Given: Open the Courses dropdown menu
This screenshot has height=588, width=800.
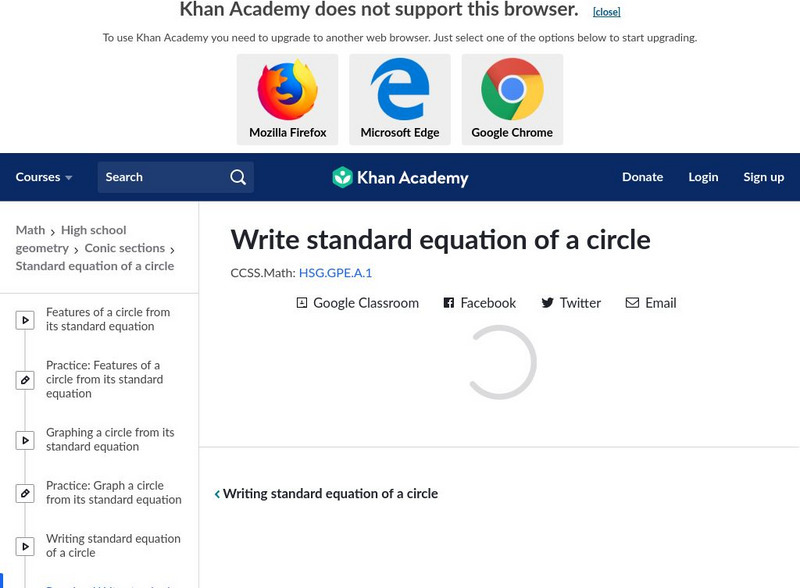Looking at the screenshot, I should 44,177.
